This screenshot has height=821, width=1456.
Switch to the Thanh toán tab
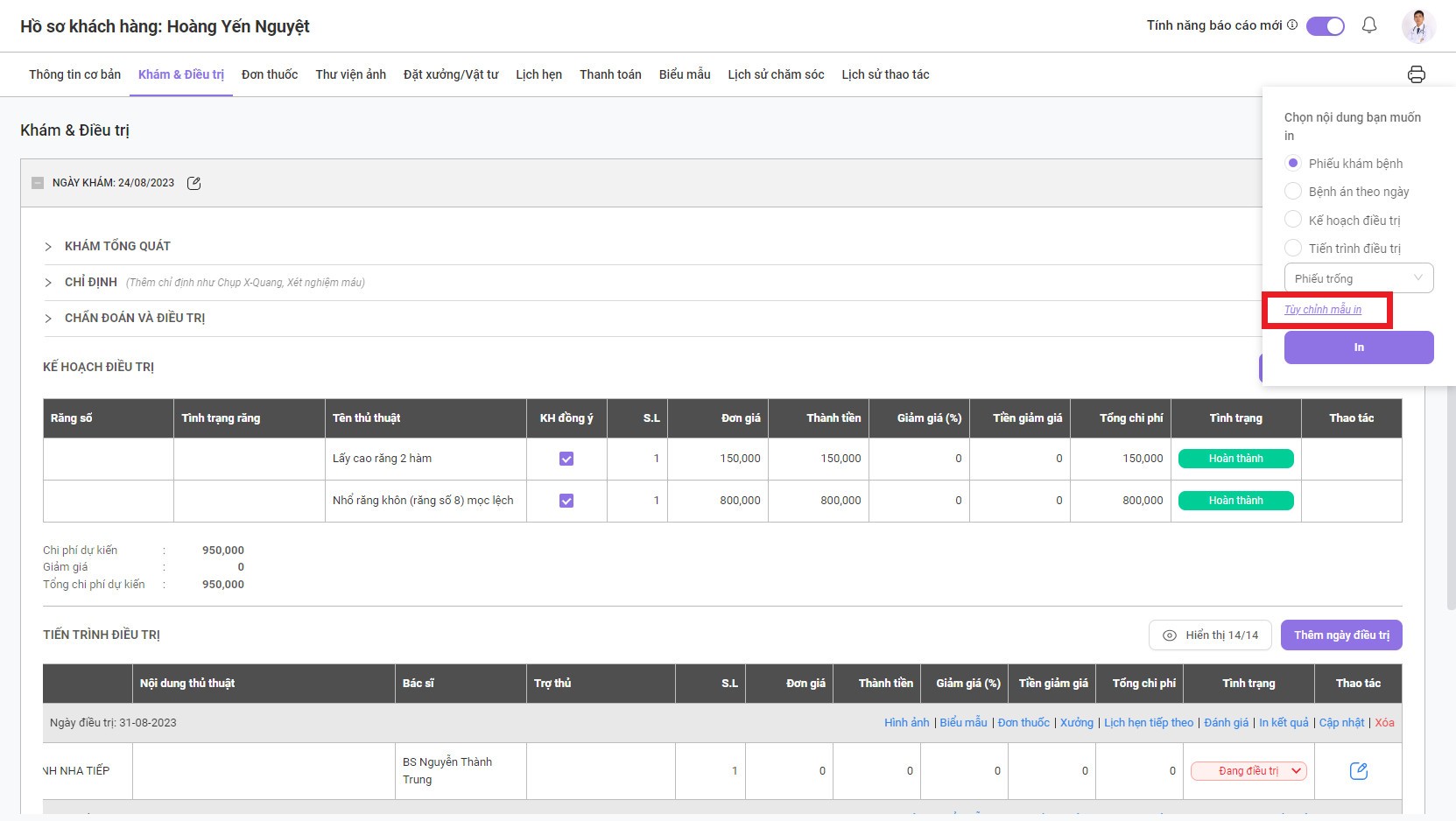point(610,74)
